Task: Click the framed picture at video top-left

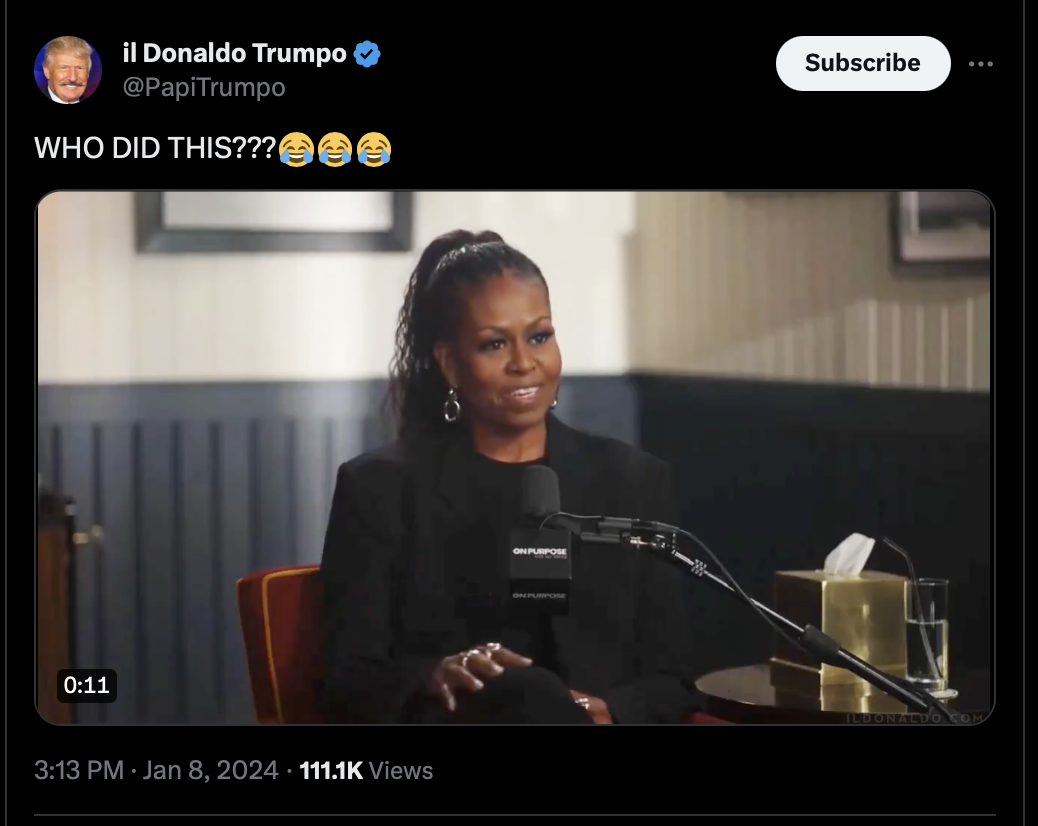Action: tap(274, 221)
